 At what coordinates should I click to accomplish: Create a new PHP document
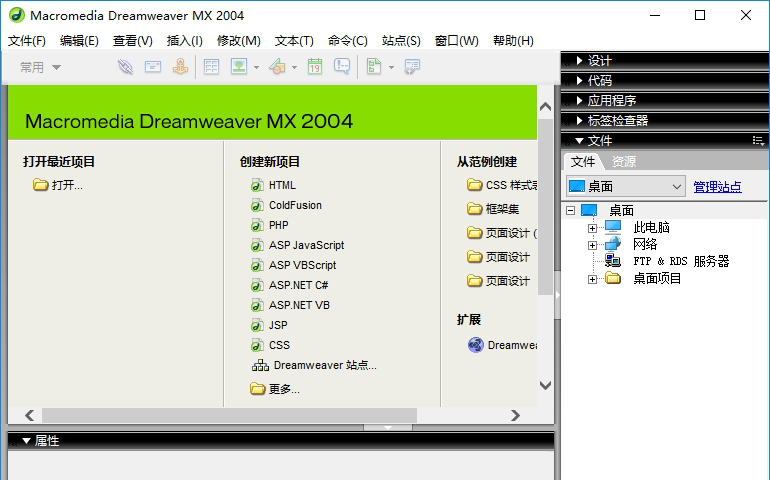pyautogui.click(x=270, y=225)
